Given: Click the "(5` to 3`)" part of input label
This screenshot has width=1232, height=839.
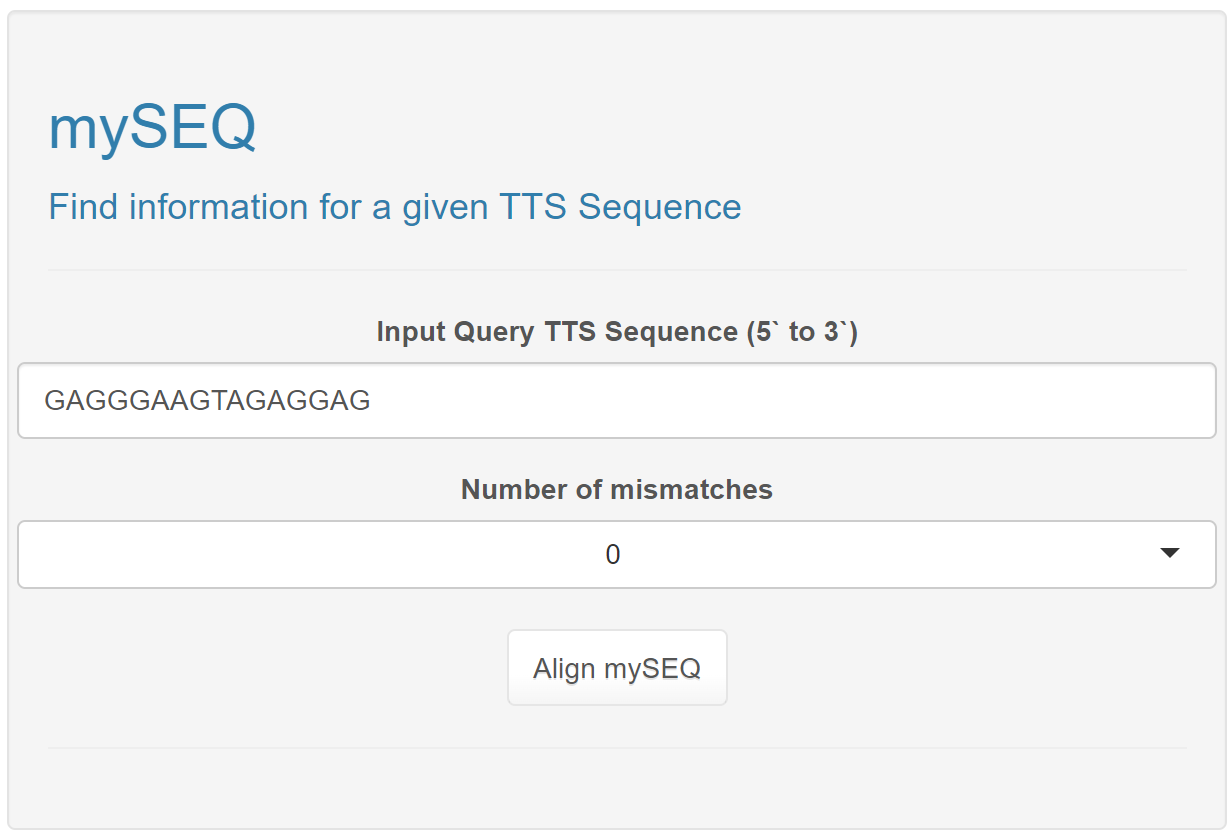Looking at the screenshot, I should point(803,332).
